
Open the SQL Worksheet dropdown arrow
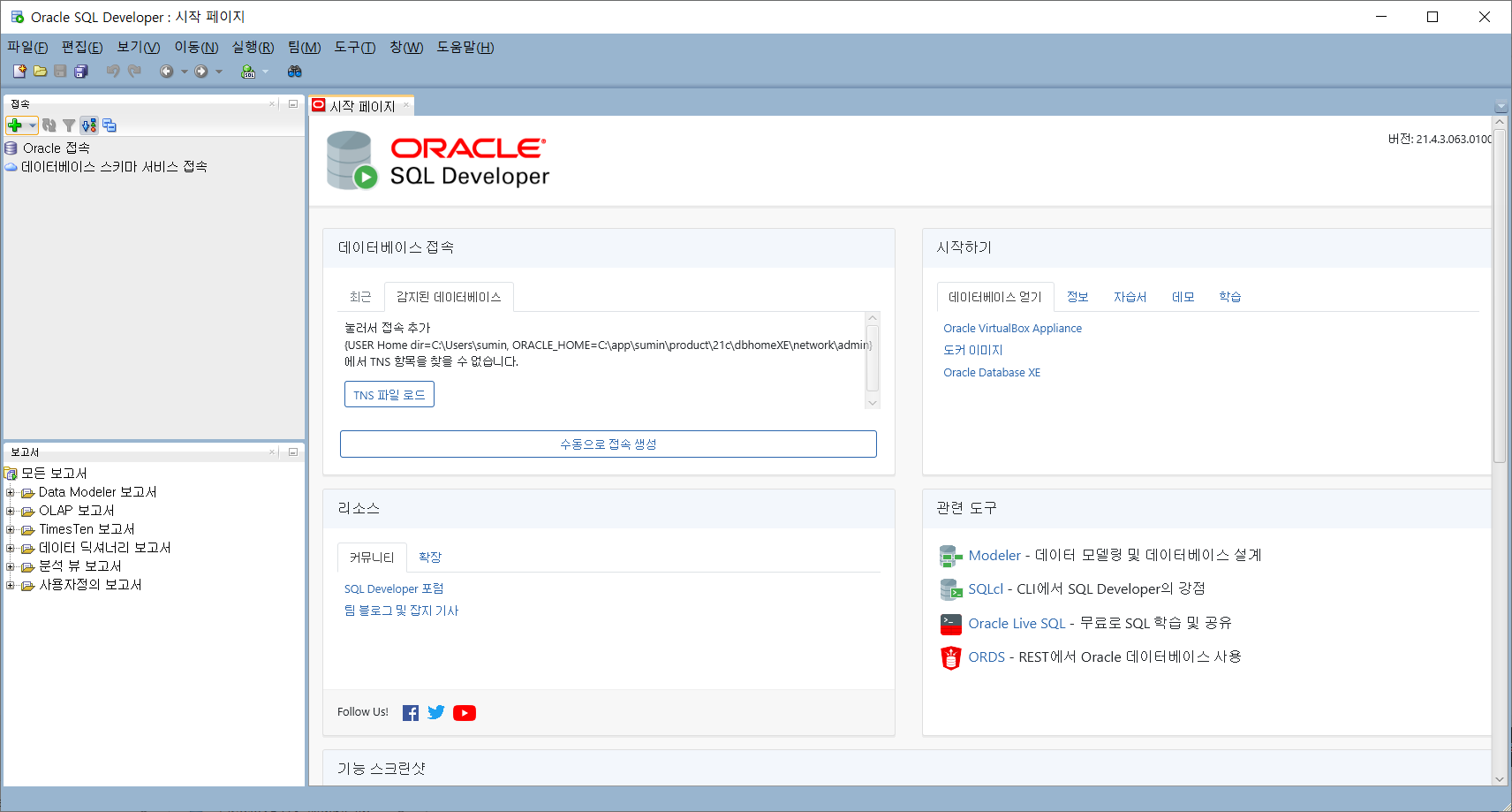pos(265,72)
